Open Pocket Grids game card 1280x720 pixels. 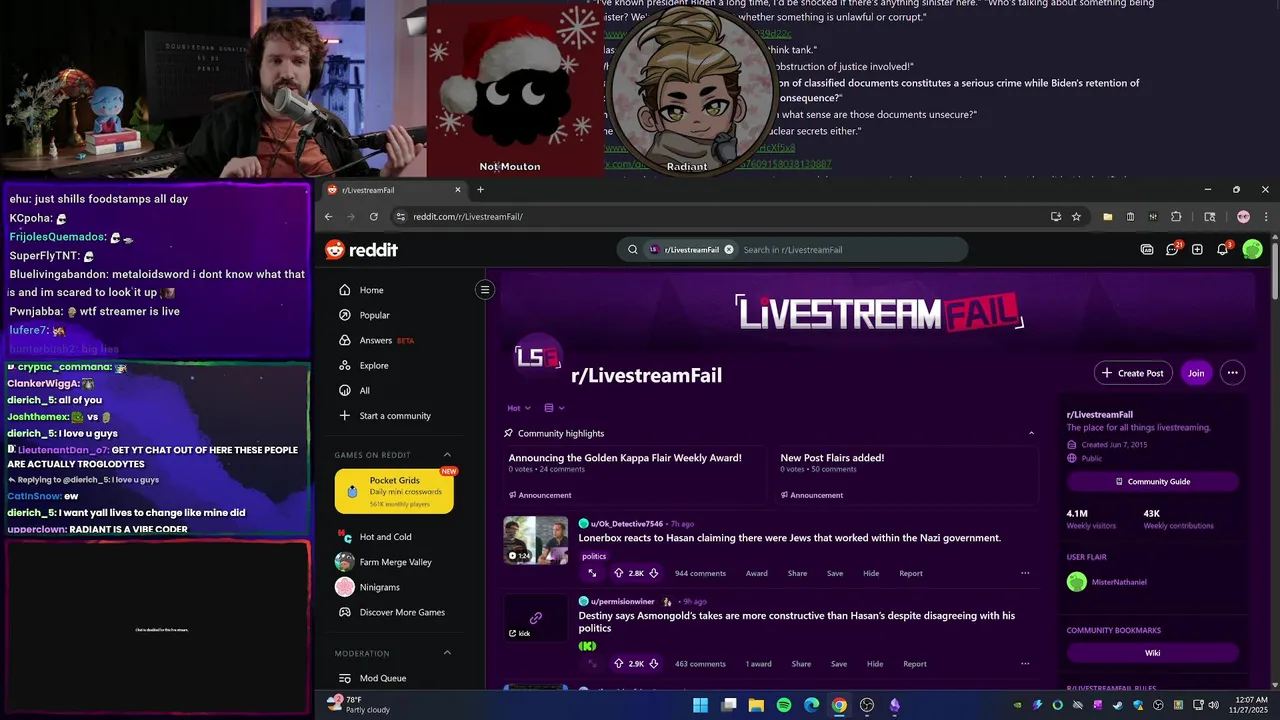point(394,491)
